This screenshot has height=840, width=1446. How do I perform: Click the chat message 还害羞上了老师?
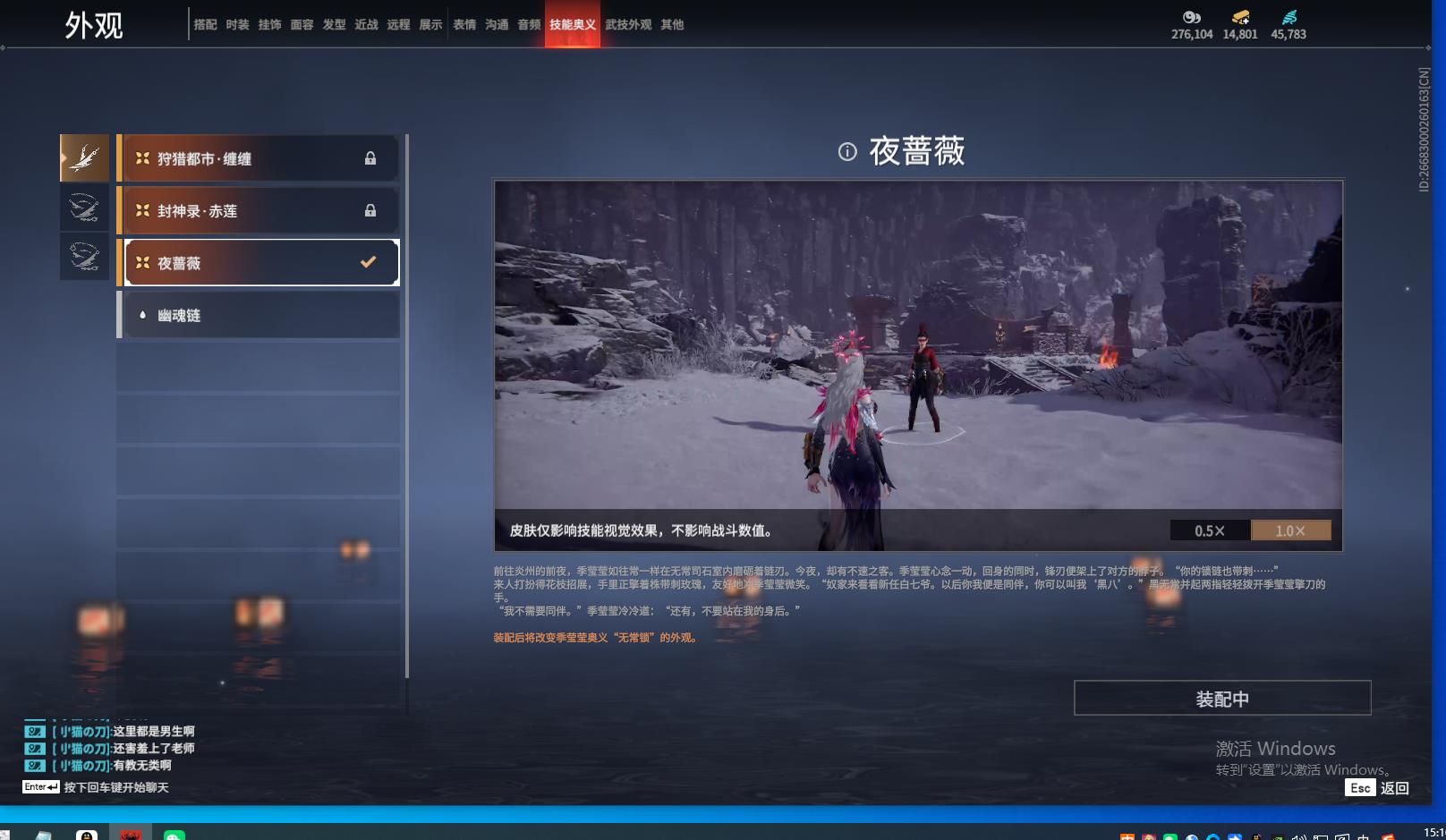tap(154, 749)
